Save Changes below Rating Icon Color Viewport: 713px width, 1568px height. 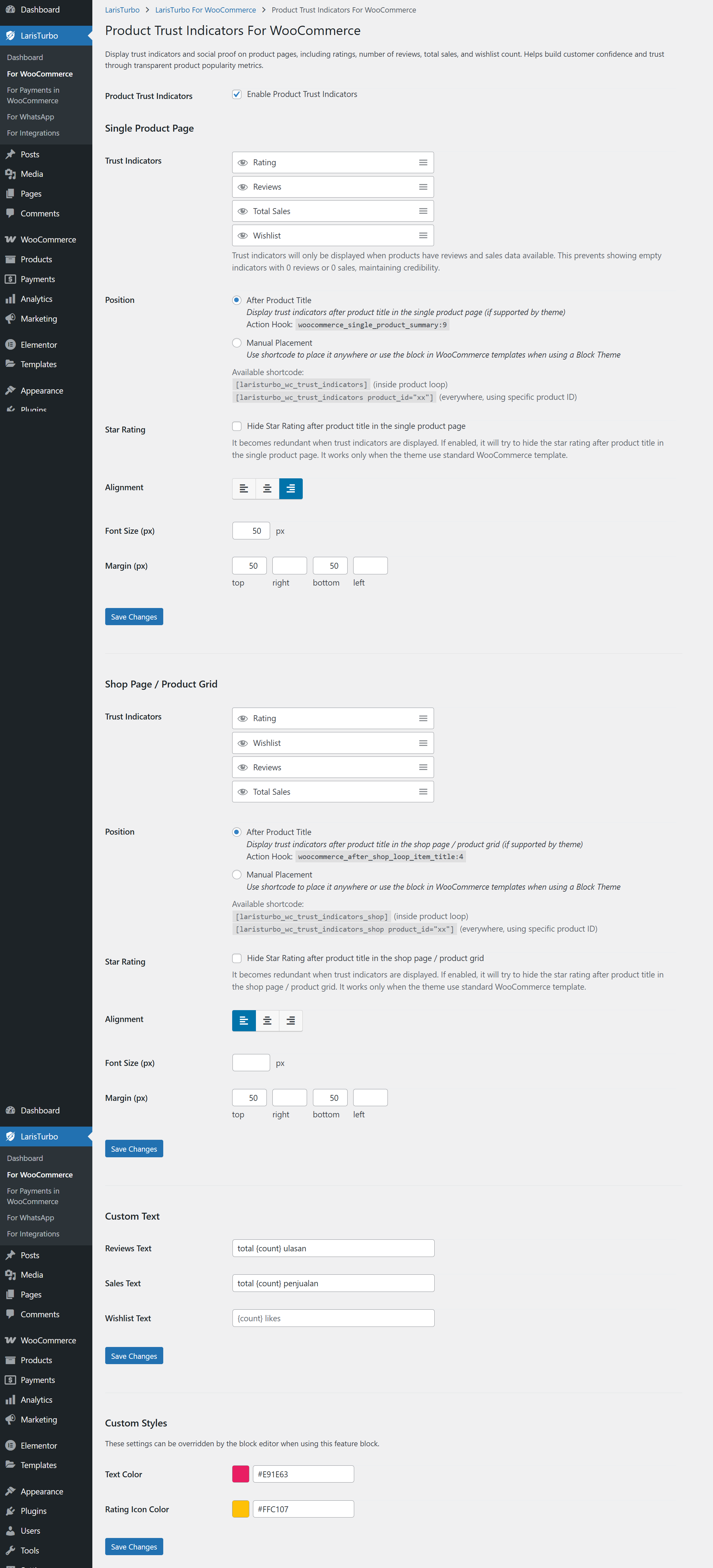(134, 1546)
